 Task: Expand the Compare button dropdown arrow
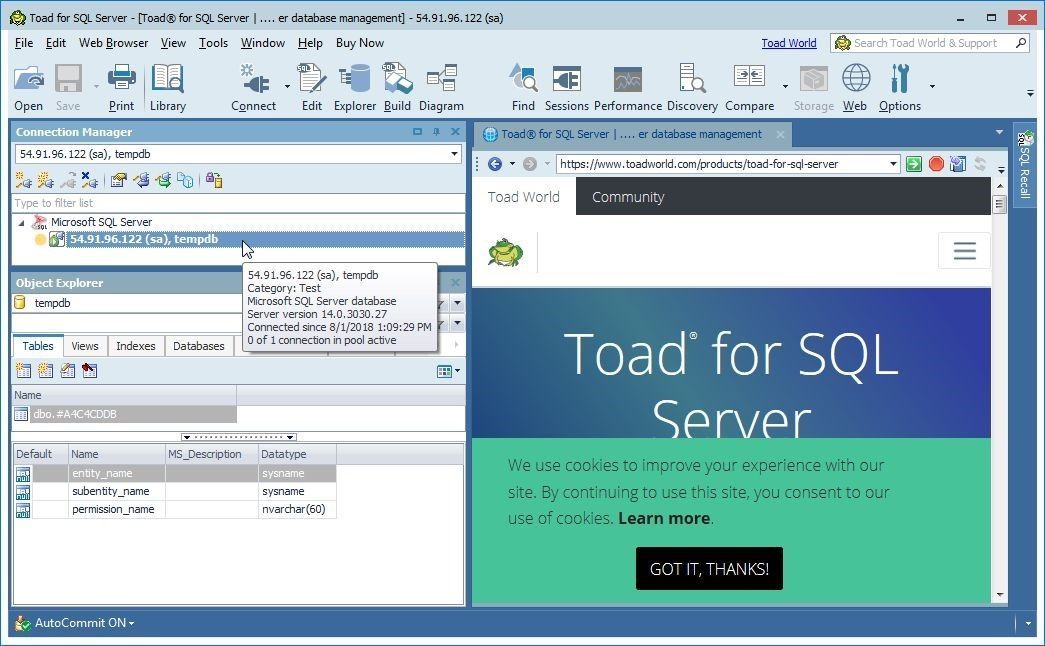tap(785, 87)
